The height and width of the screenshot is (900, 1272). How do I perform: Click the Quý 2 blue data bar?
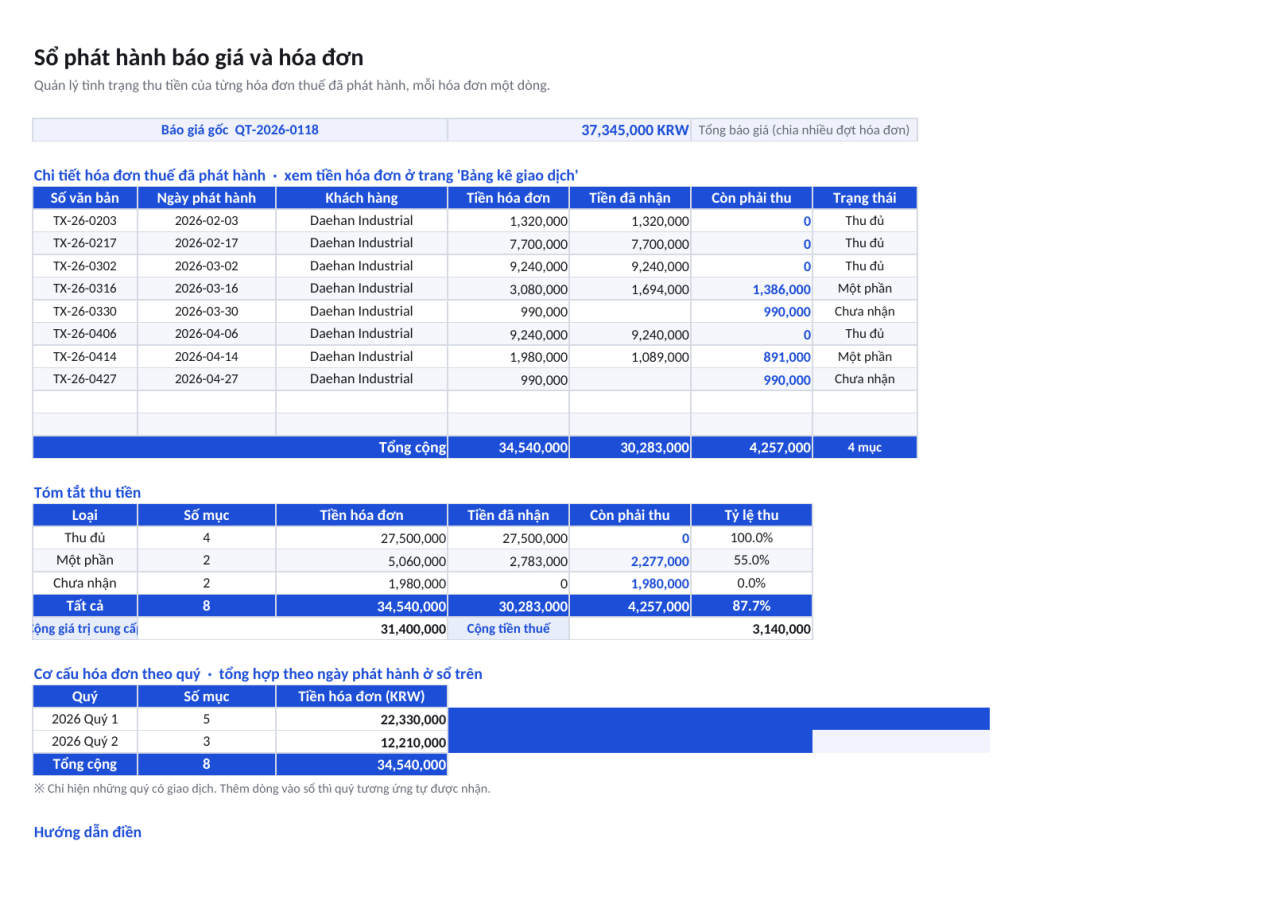click(630, 742)
